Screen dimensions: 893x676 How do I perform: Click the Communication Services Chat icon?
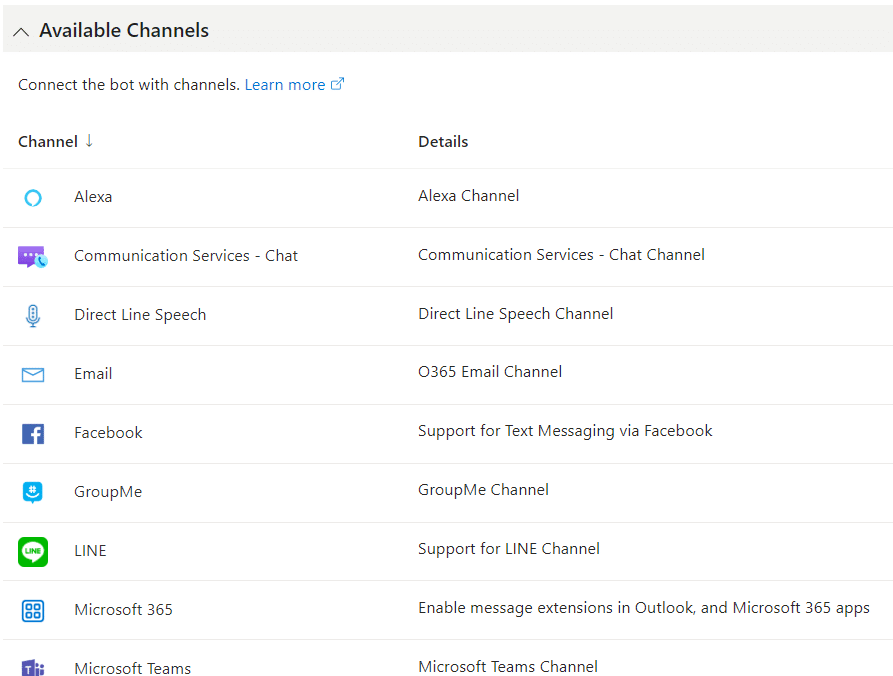[32, 257]
